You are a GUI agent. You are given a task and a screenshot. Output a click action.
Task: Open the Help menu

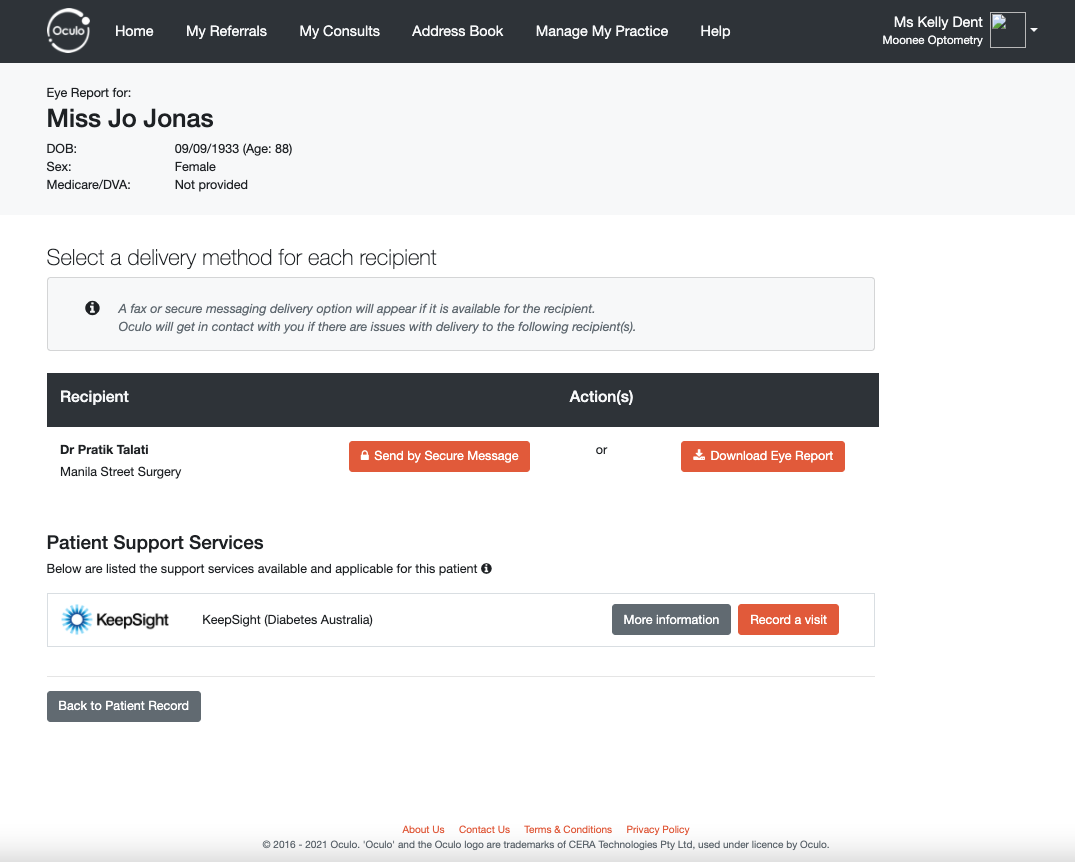715,31
